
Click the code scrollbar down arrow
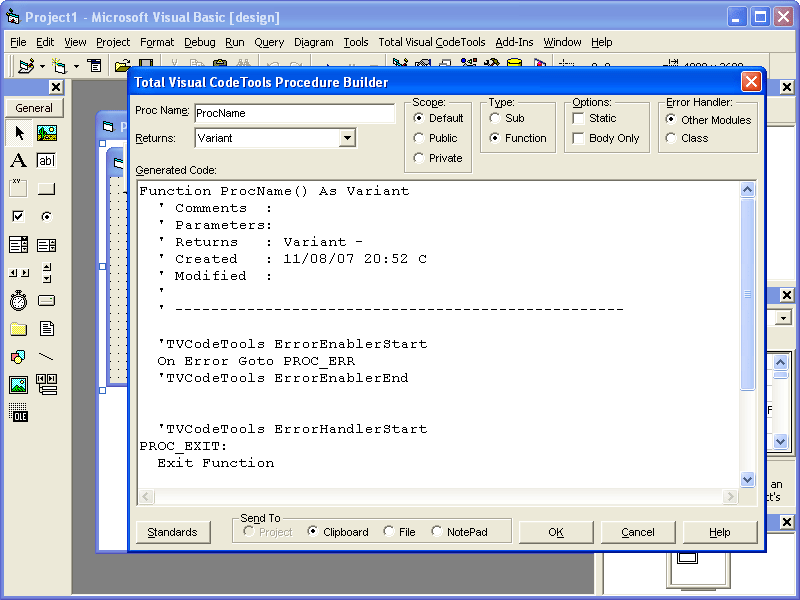pos(747,479)
